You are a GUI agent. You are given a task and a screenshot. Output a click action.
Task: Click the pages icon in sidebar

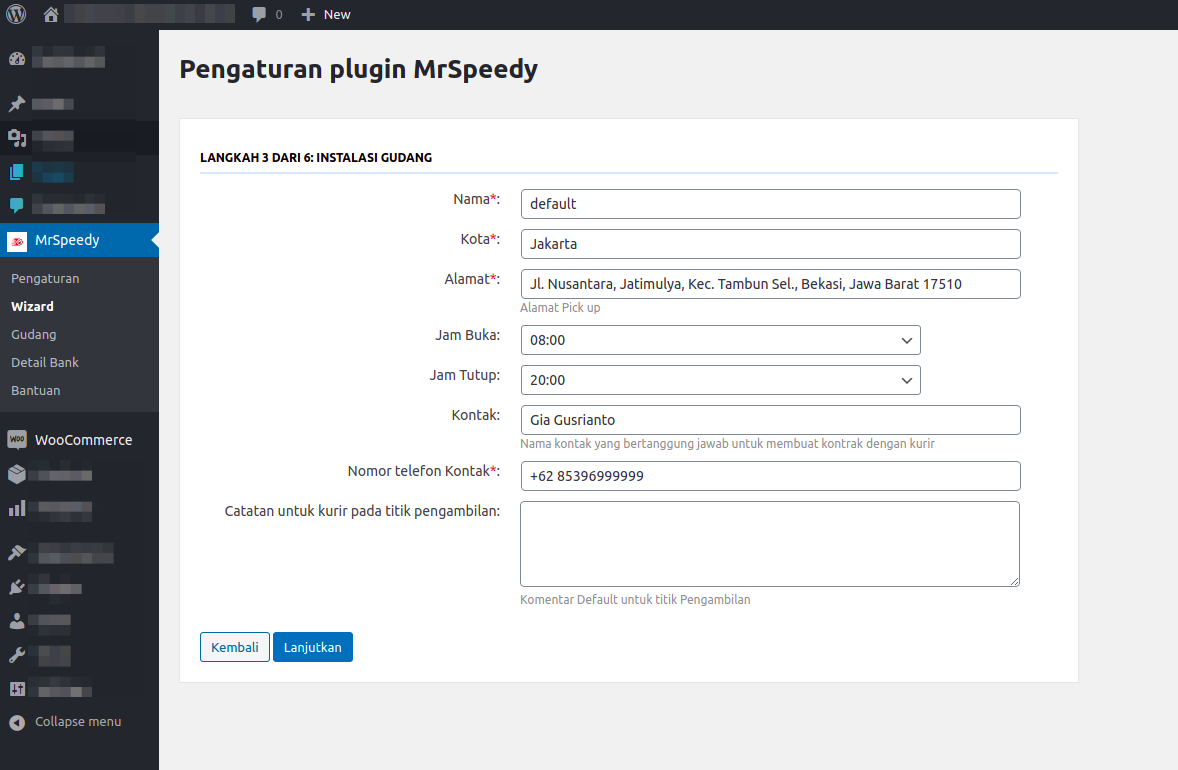coord(17,172)
